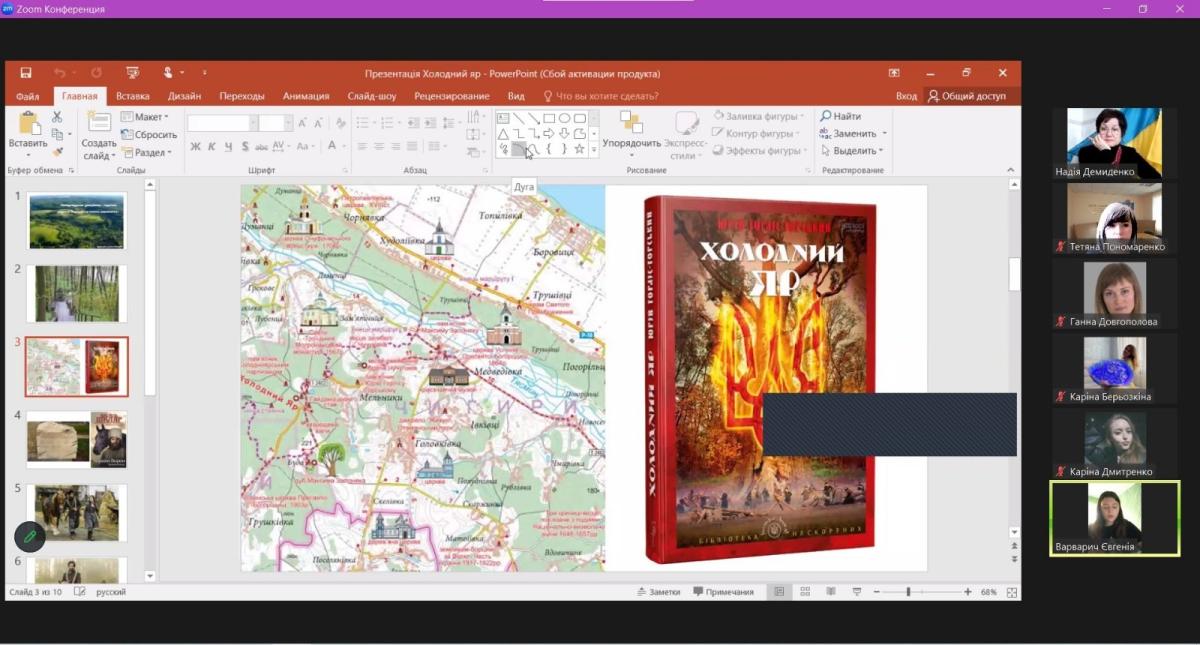Select slide 4 thumbnail in slide panel

tap(77, 439)
